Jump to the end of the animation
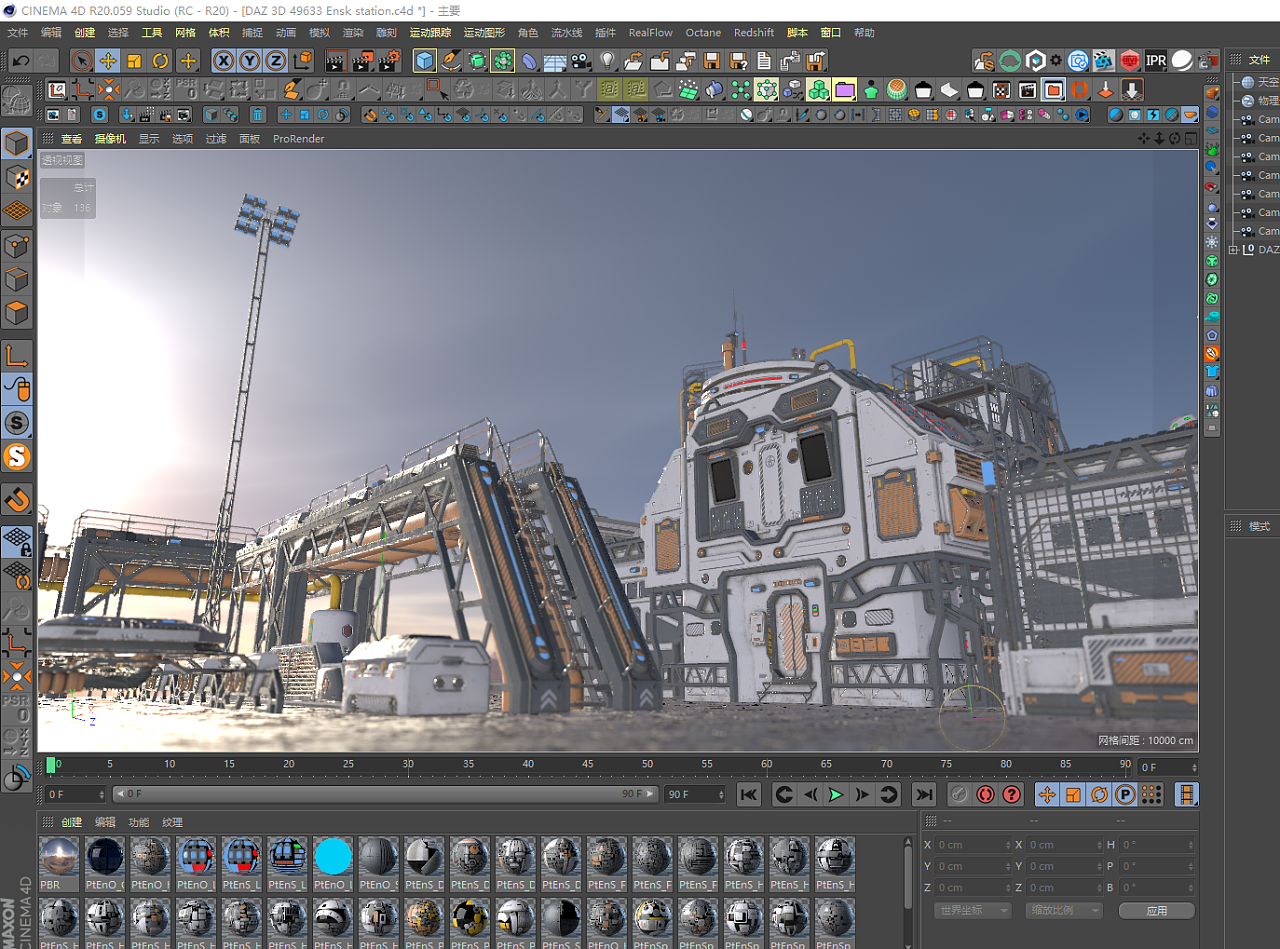 pos(924,795)
